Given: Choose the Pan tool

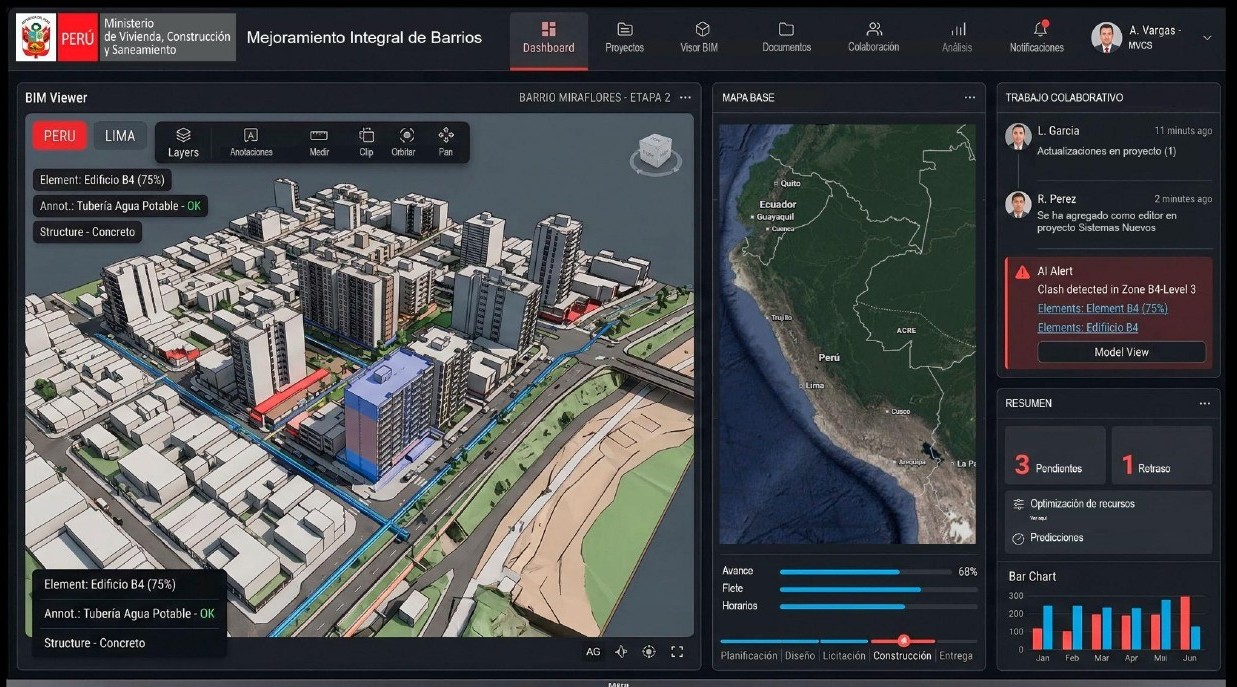Looking at the screenshot, I should point(446,142).
